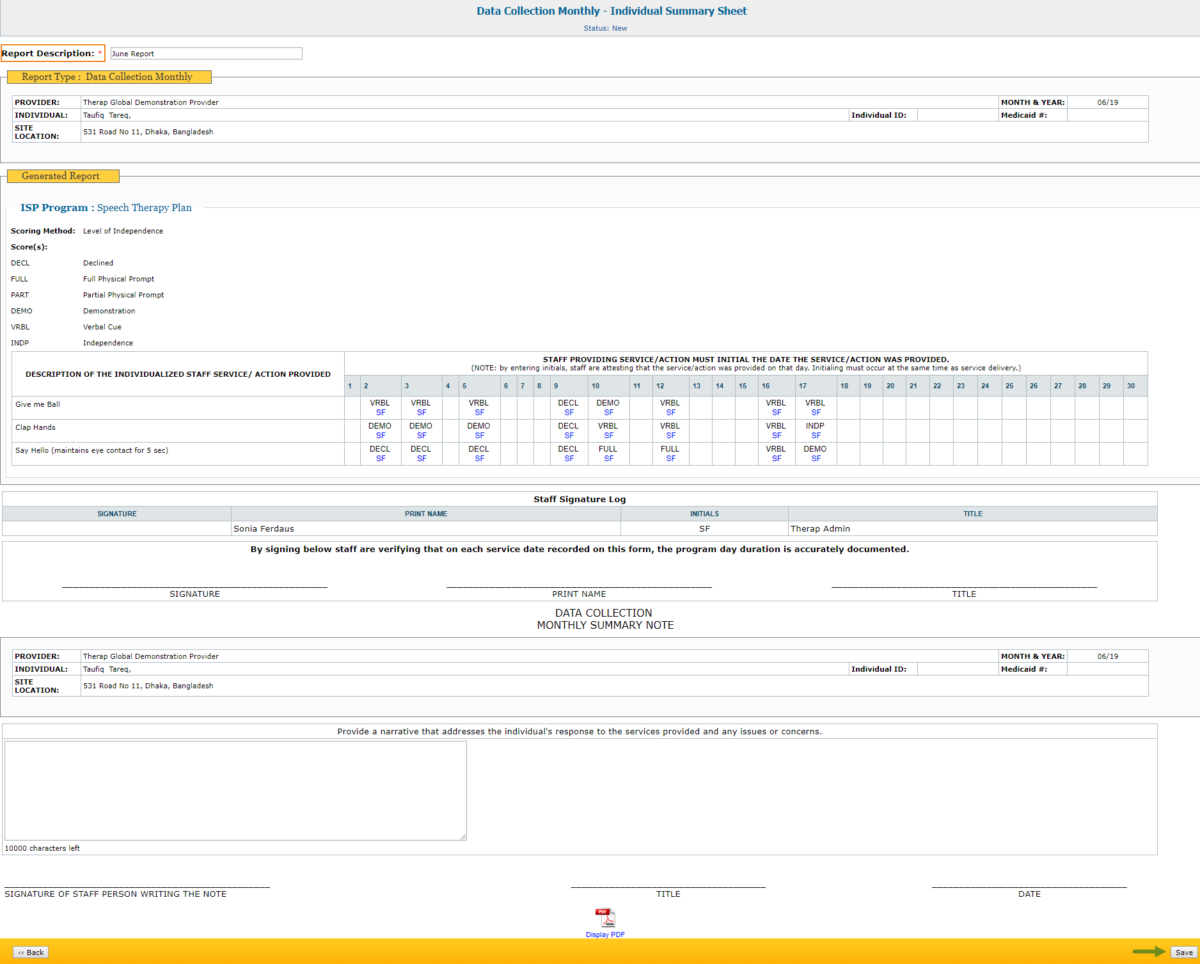Select SF under DEMO on day 17 for Say Hello
1200x964 pixels.
[815, 457]
